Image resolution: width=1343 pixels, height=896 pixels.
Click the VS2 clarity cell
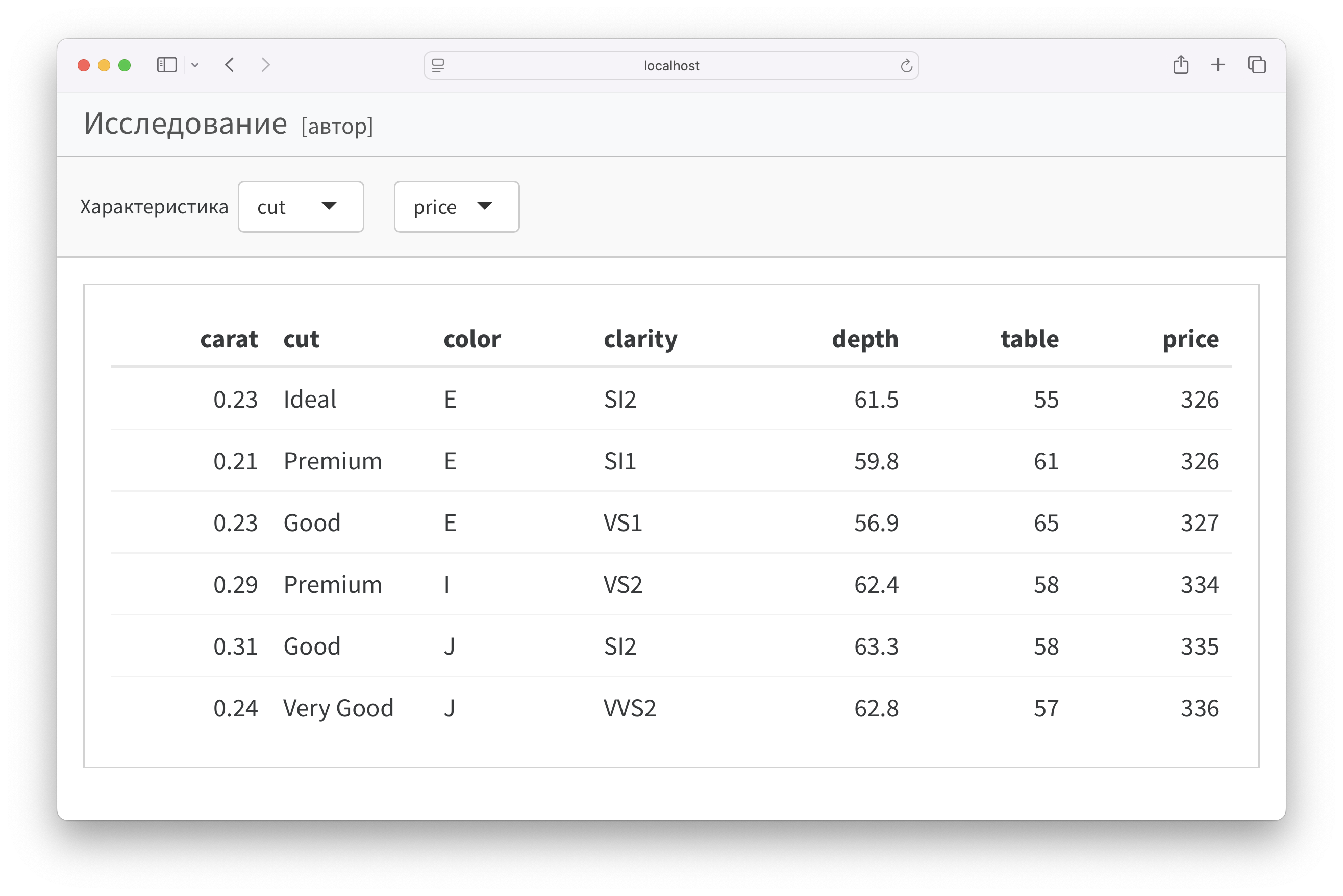point(623,585)
